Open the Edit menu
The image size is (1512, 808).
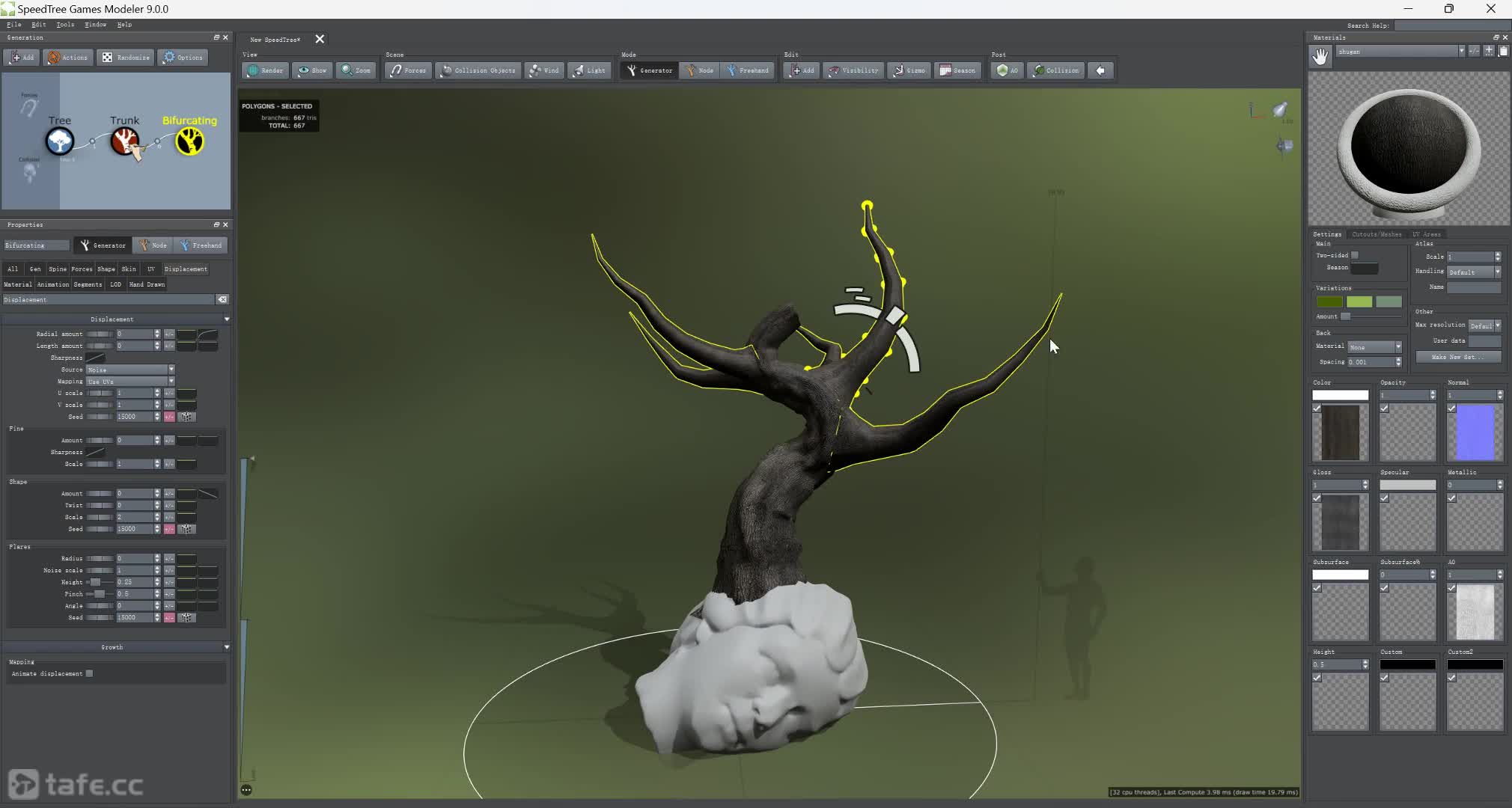[x=38, y=25]
